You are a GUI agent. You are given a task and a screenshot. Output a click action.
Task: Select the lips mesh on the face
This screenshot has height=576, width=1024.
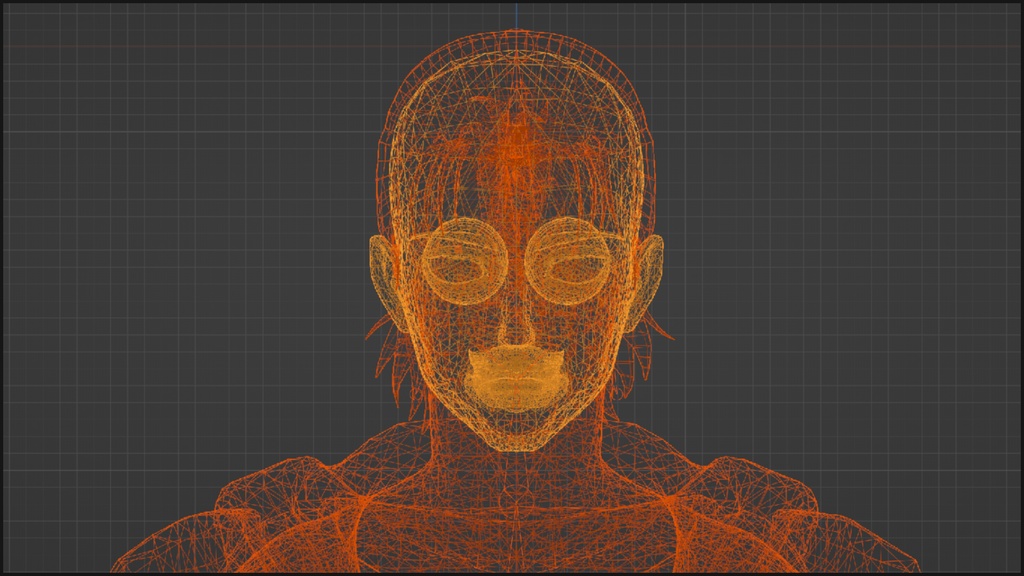pos(516,379)
